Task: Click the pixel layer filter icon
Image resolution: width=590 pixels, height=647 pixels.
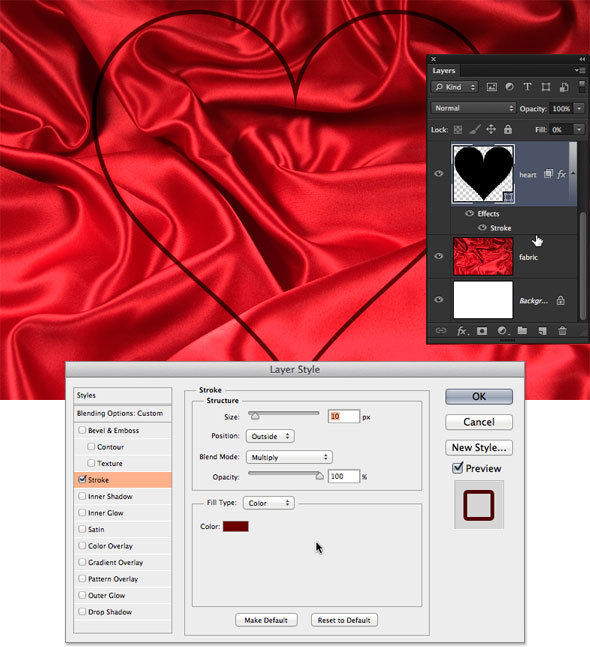Action: 491,87
